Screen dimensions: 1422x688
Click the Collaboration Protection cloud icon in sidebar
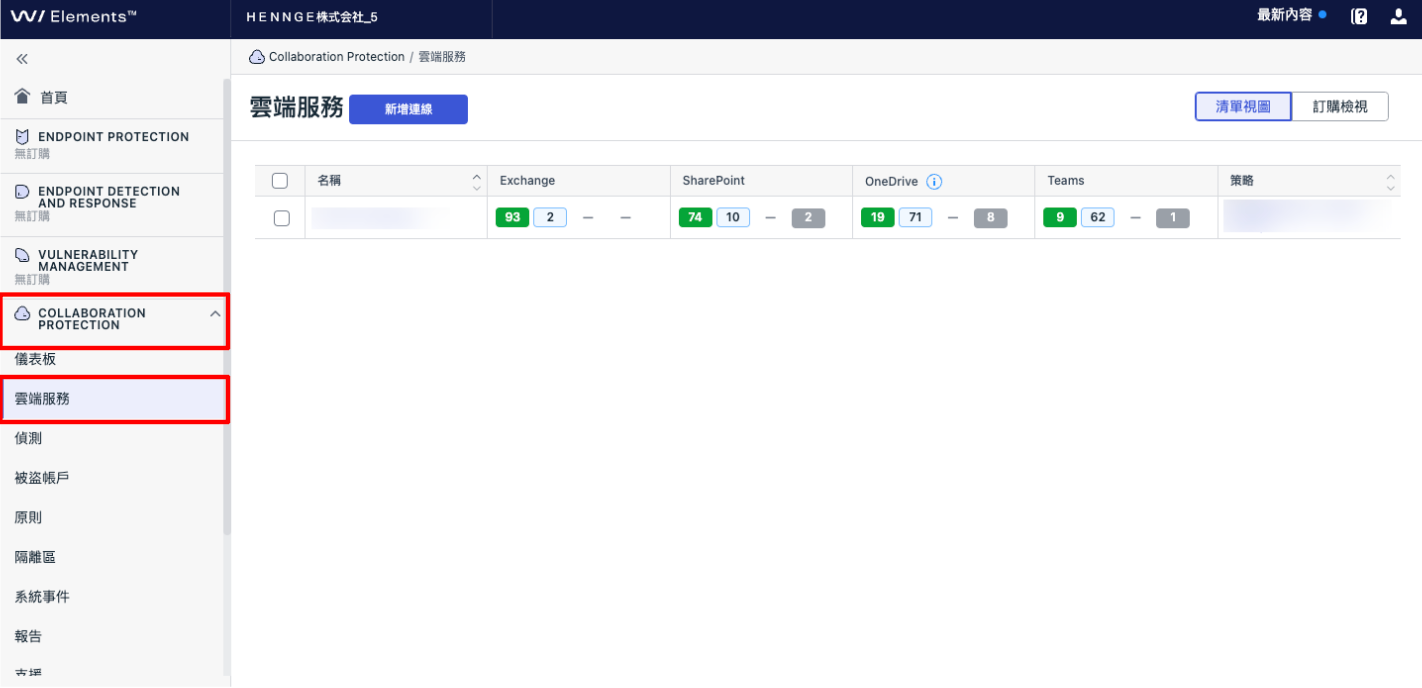(x=22, y=313)
